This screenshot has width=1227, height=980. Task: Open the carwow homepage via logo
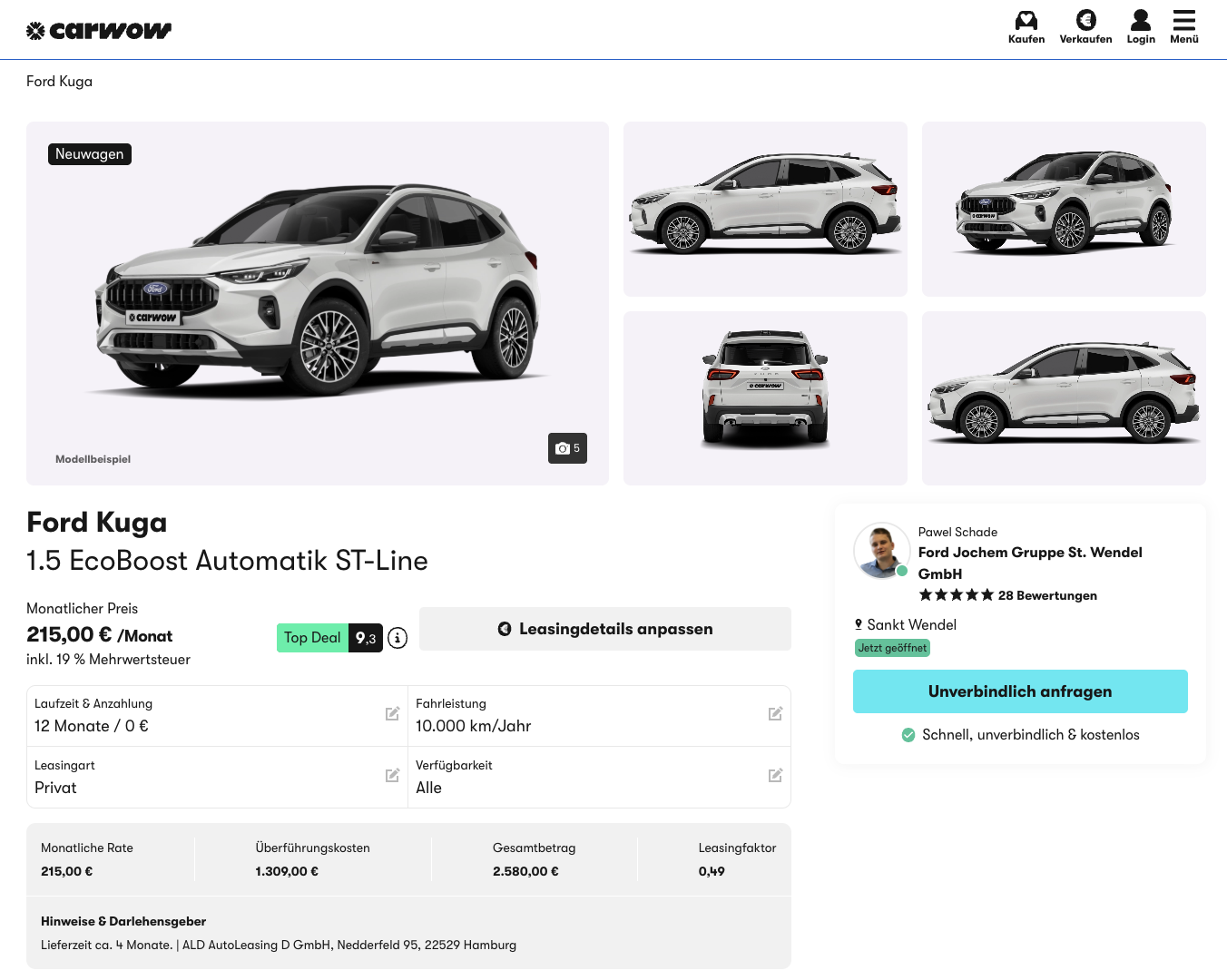click(99, 31)
